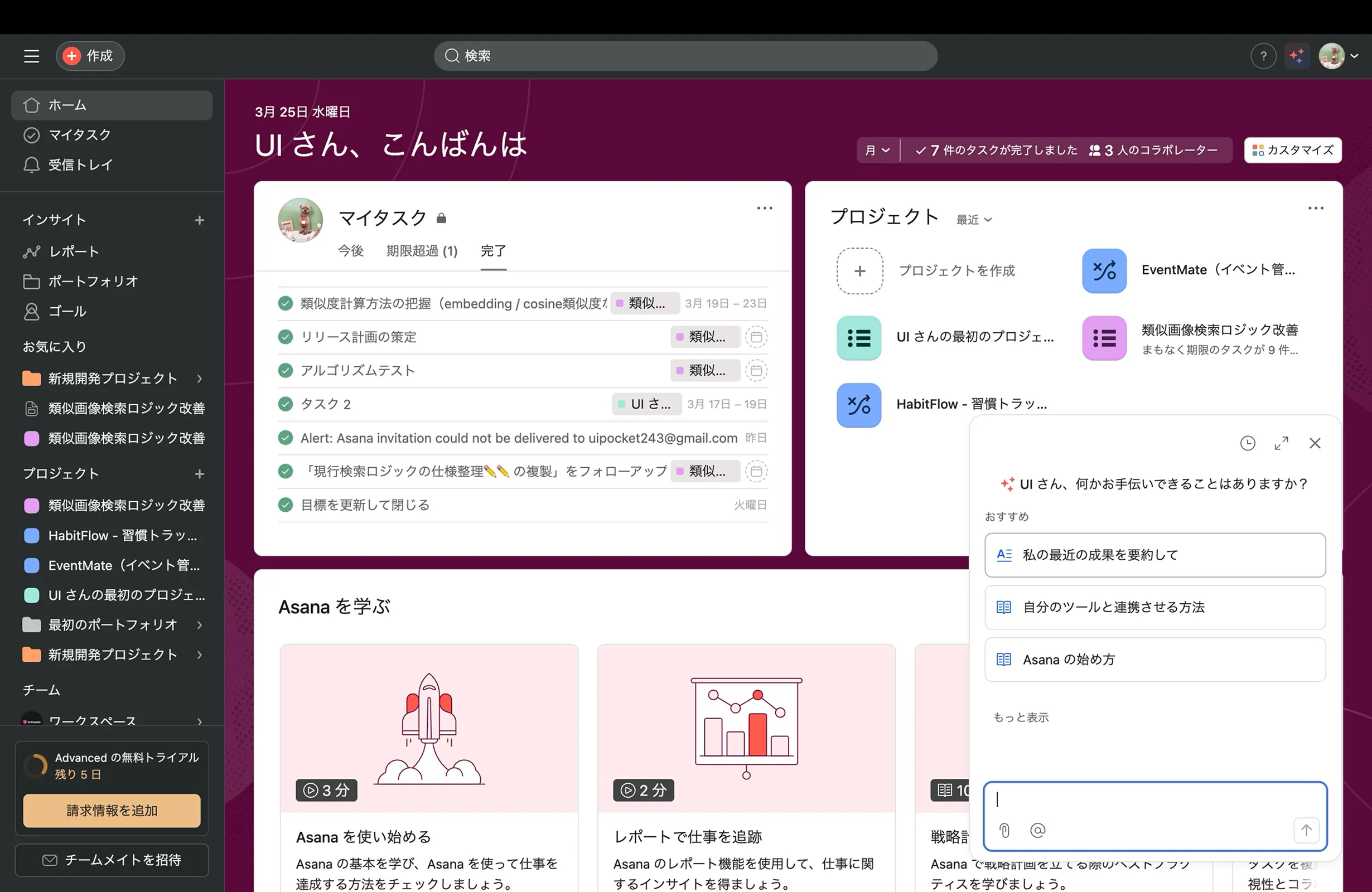1372x892 pixels.
Task: Close the AI assistant panel
Action: pyautogui.click(x=1315, y=443)
